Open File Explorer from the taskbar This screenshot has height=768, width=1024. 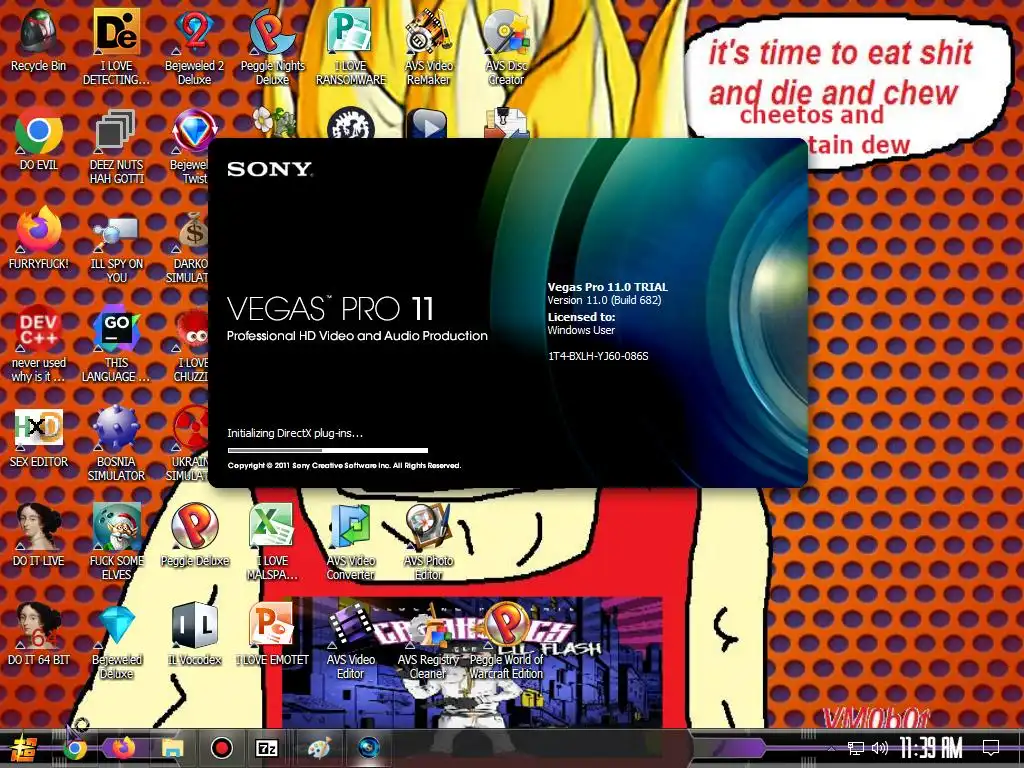tap(172, 748)
